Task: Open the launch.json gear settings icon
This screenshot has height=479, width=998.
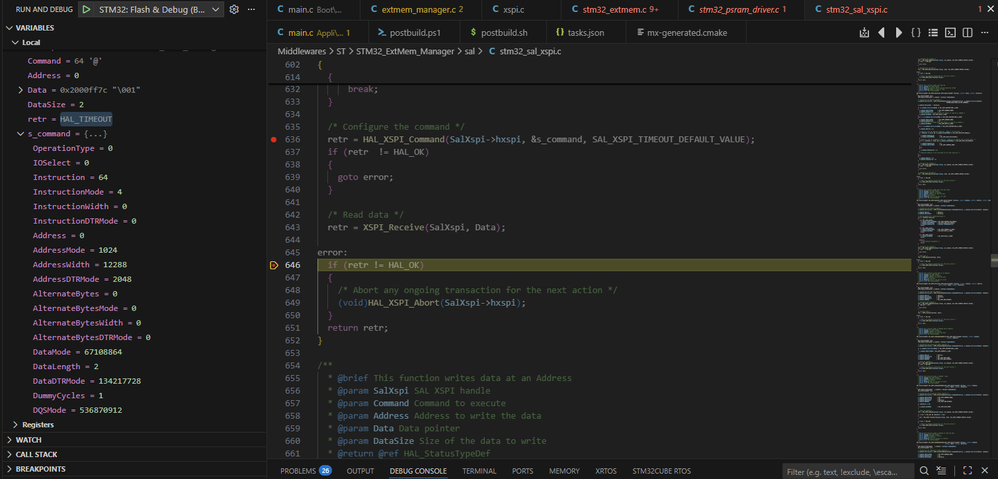Action: point(234,9)
